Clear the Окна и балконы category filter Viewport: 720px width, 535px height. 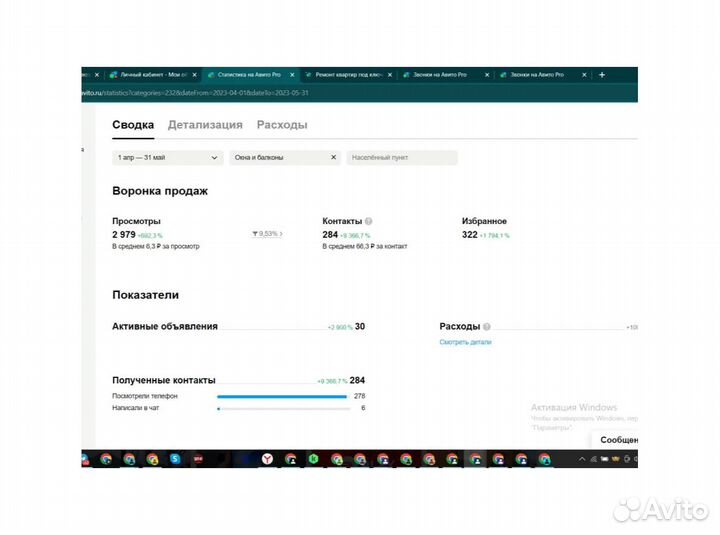333,158
